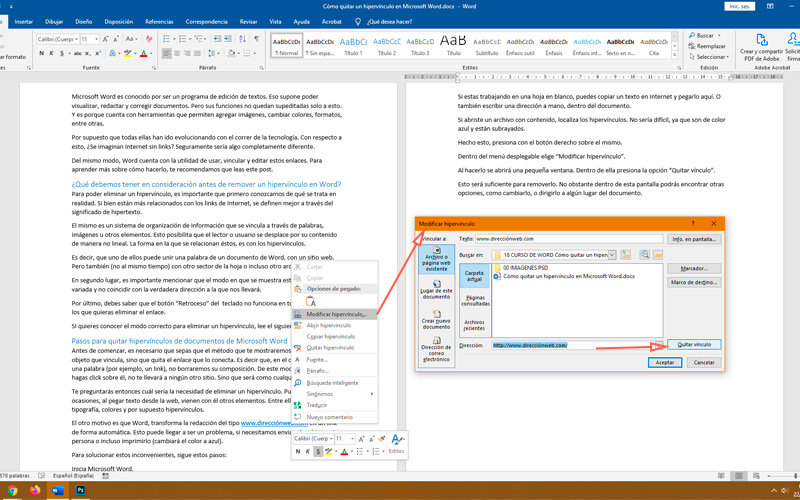This screenshot has height=500, width=800.
Task: Toggle center alignment in the ribbon
Action: (177, 53)
